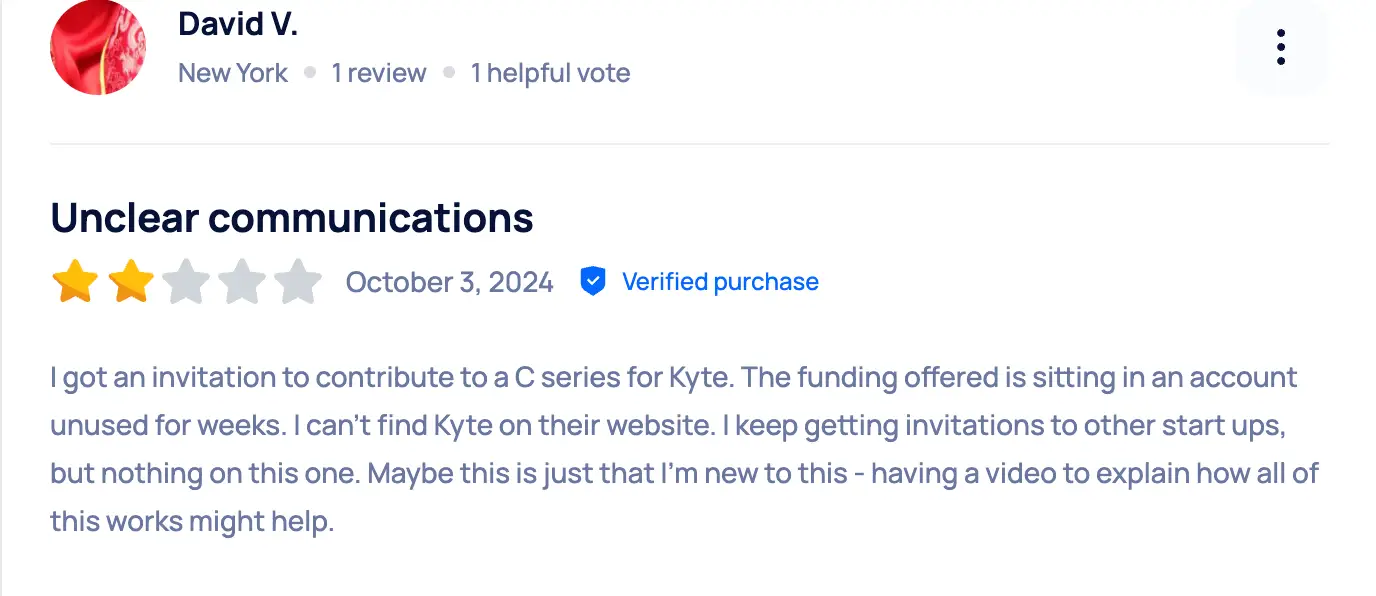Viewport: 1376px width, 596px height.
Task: Open the 1 review link
Action: tap(379, 72)
